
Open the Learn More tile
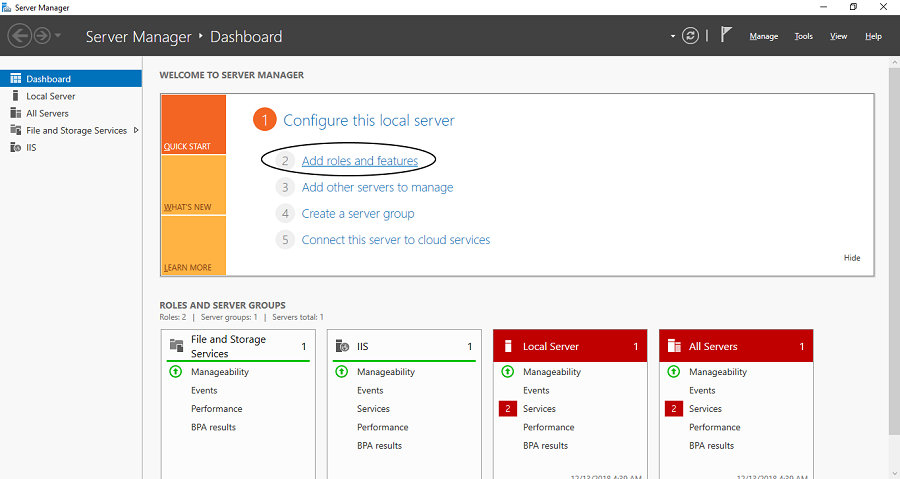click(x=193, y=246)
